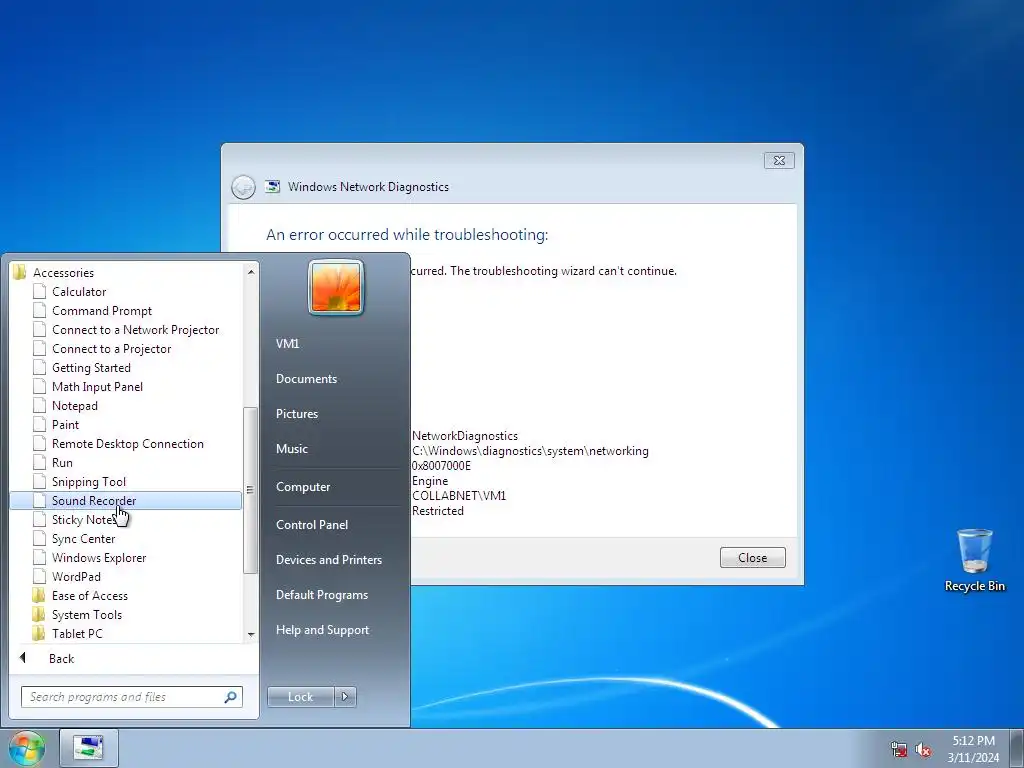
Task: Open Pictures from the Start menu
Action: [297, 414]
